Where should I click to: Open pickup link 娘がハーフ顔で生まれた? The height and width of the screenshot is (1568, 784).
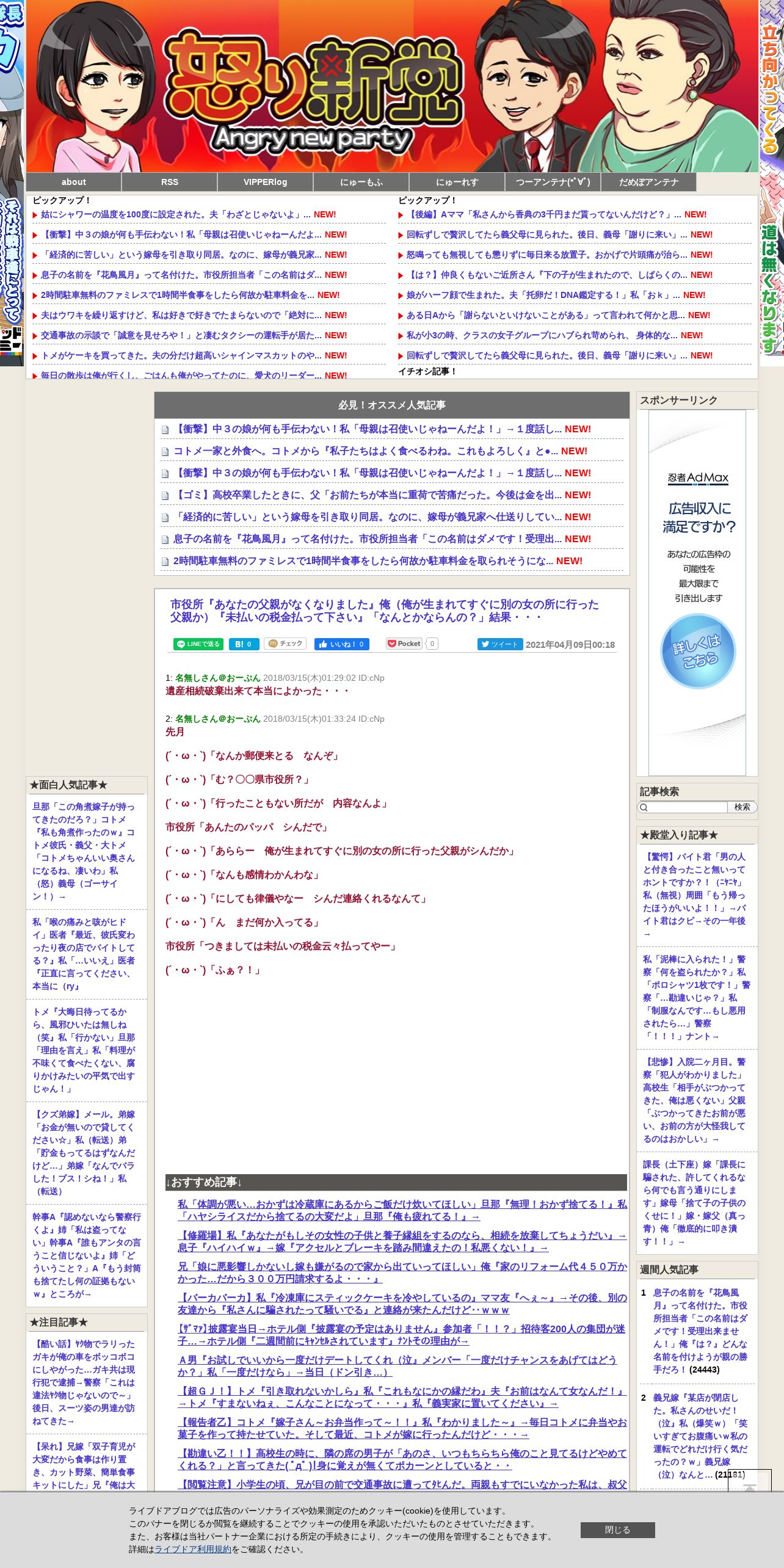(x=543, y=295)
